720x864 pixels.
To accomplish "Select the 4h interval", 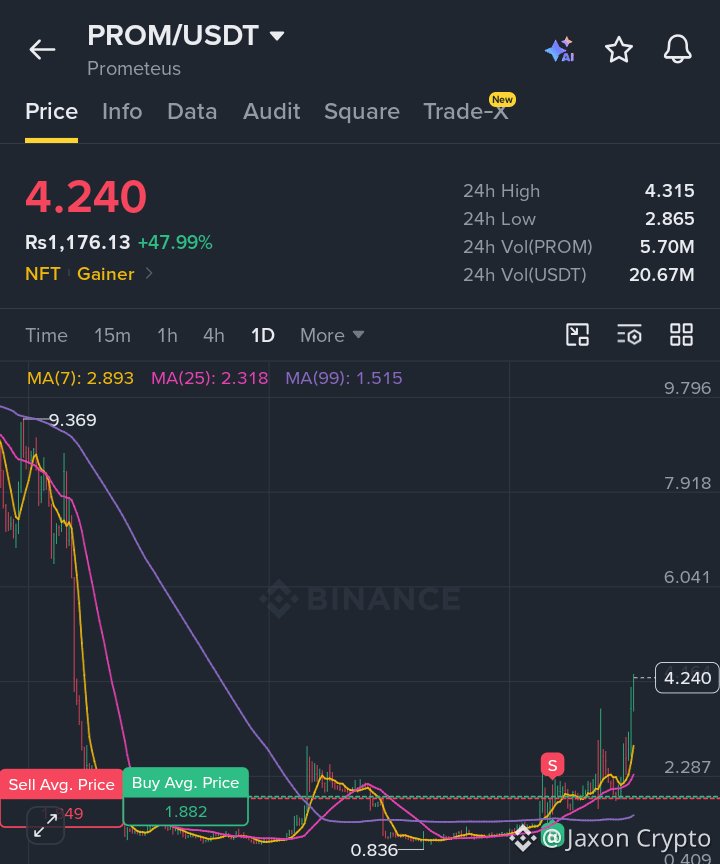I will [x=214, y=335].
